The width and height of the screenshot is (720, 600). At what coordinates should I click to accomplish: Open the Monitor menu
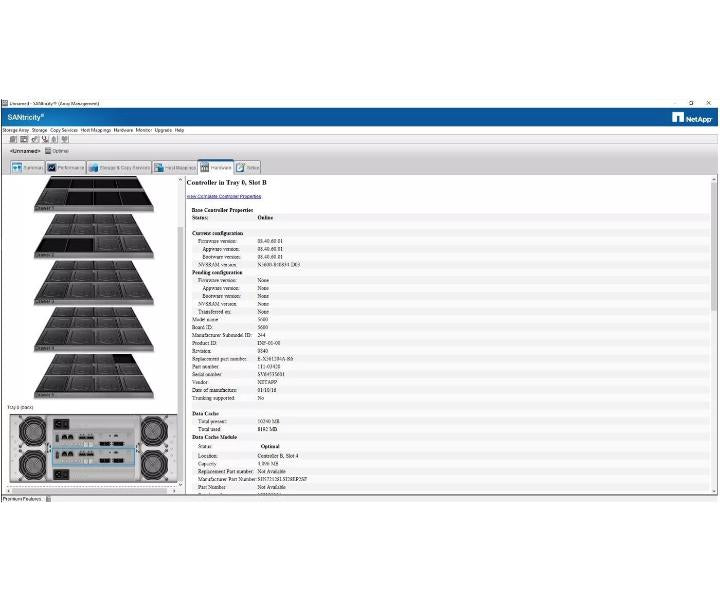point(144,130)
